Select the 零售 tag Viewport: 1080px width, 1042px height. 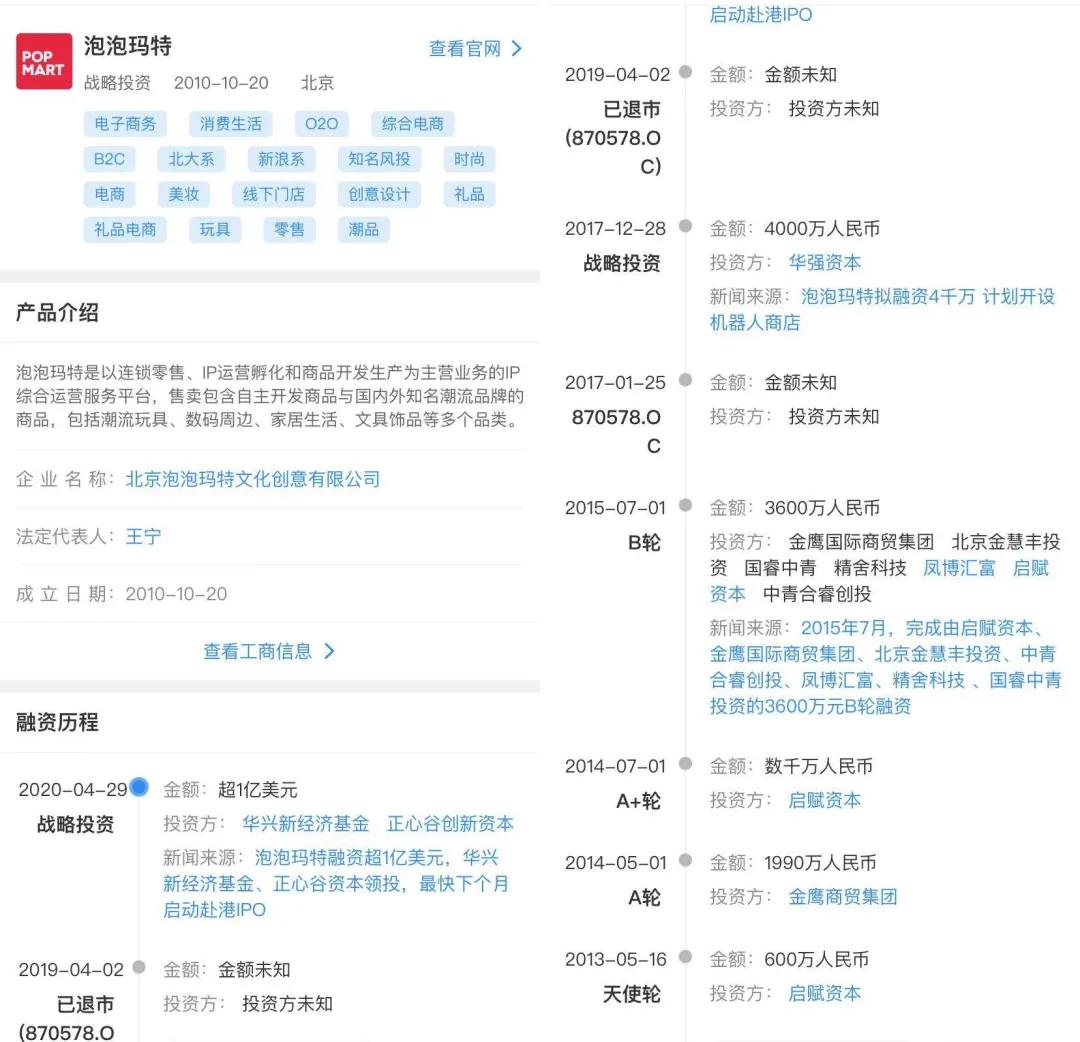point(289,229)
